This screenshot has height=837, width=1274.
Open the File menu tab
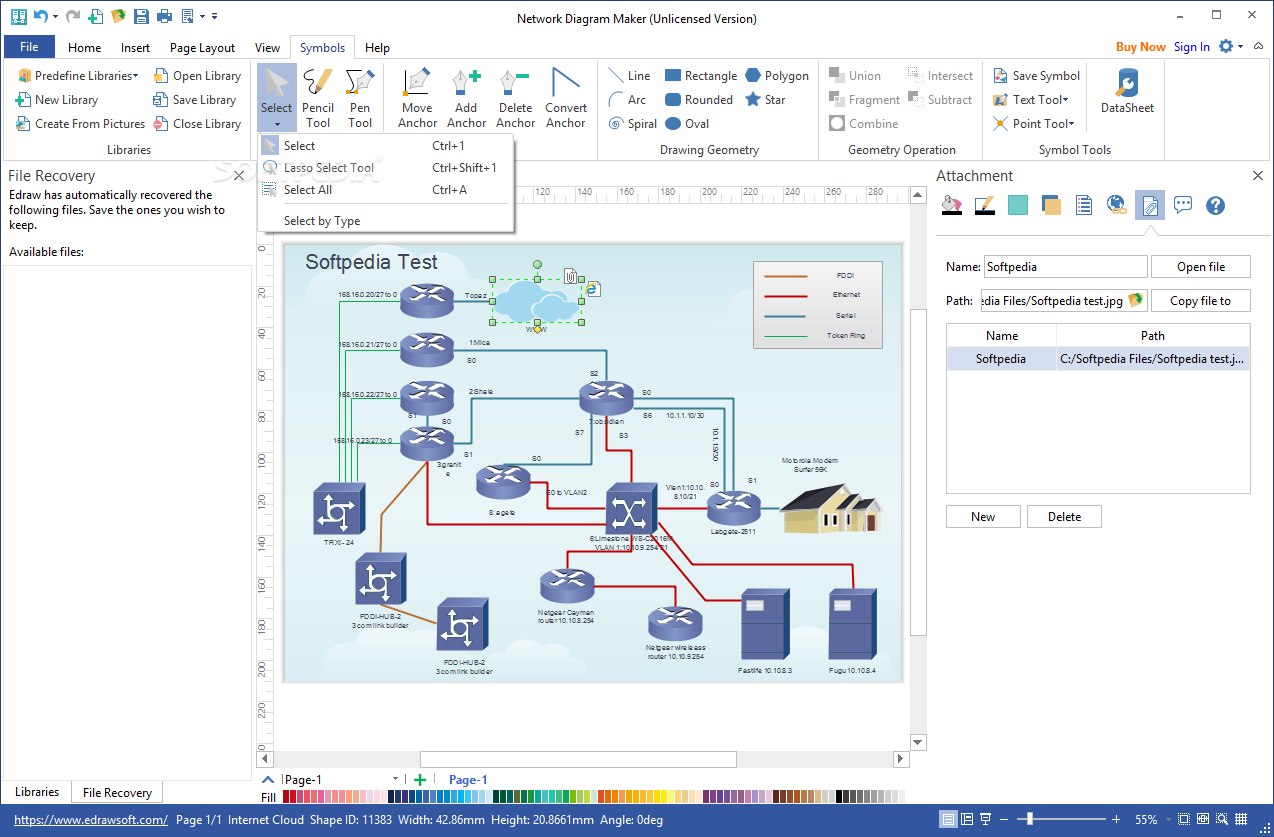coord(29,47)
